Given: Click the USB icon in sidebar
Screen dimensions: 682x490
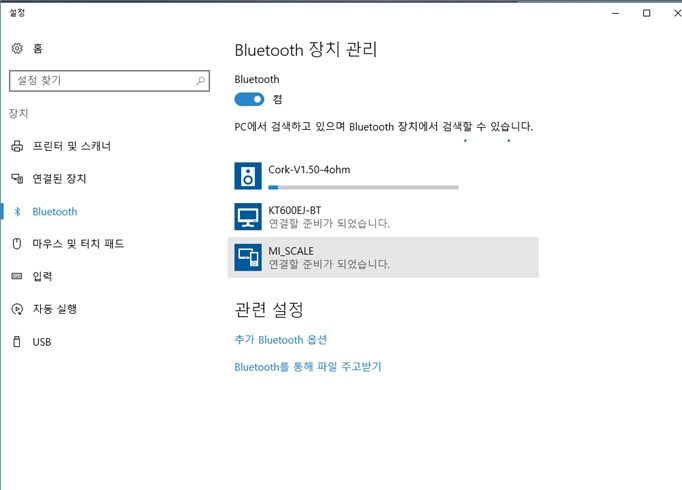Looking at the screenshot, I should tap(17, 342).
